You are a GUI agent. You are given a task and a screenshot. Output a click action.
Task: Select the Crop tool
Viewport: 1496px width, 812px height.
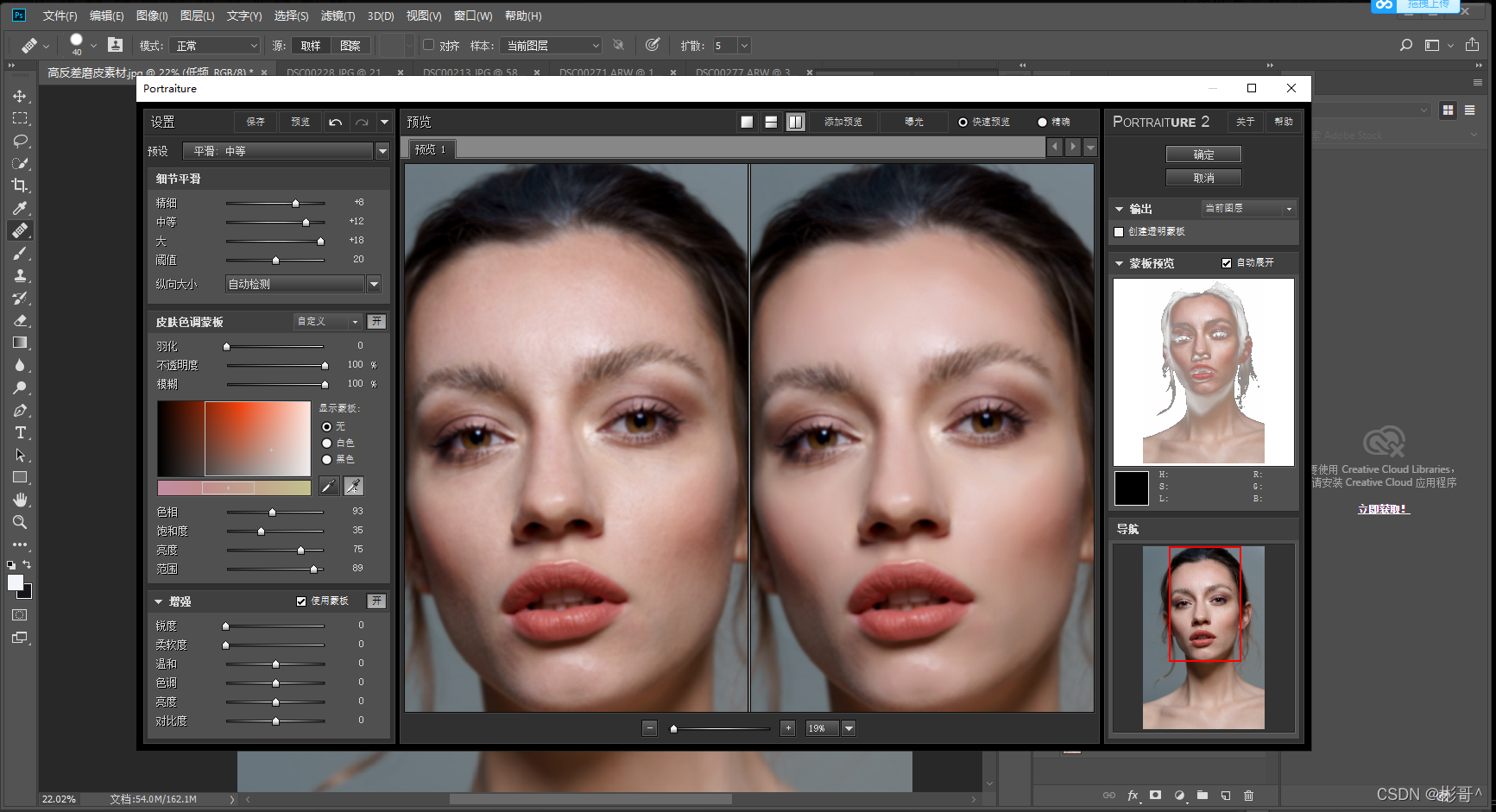(20, 186)
